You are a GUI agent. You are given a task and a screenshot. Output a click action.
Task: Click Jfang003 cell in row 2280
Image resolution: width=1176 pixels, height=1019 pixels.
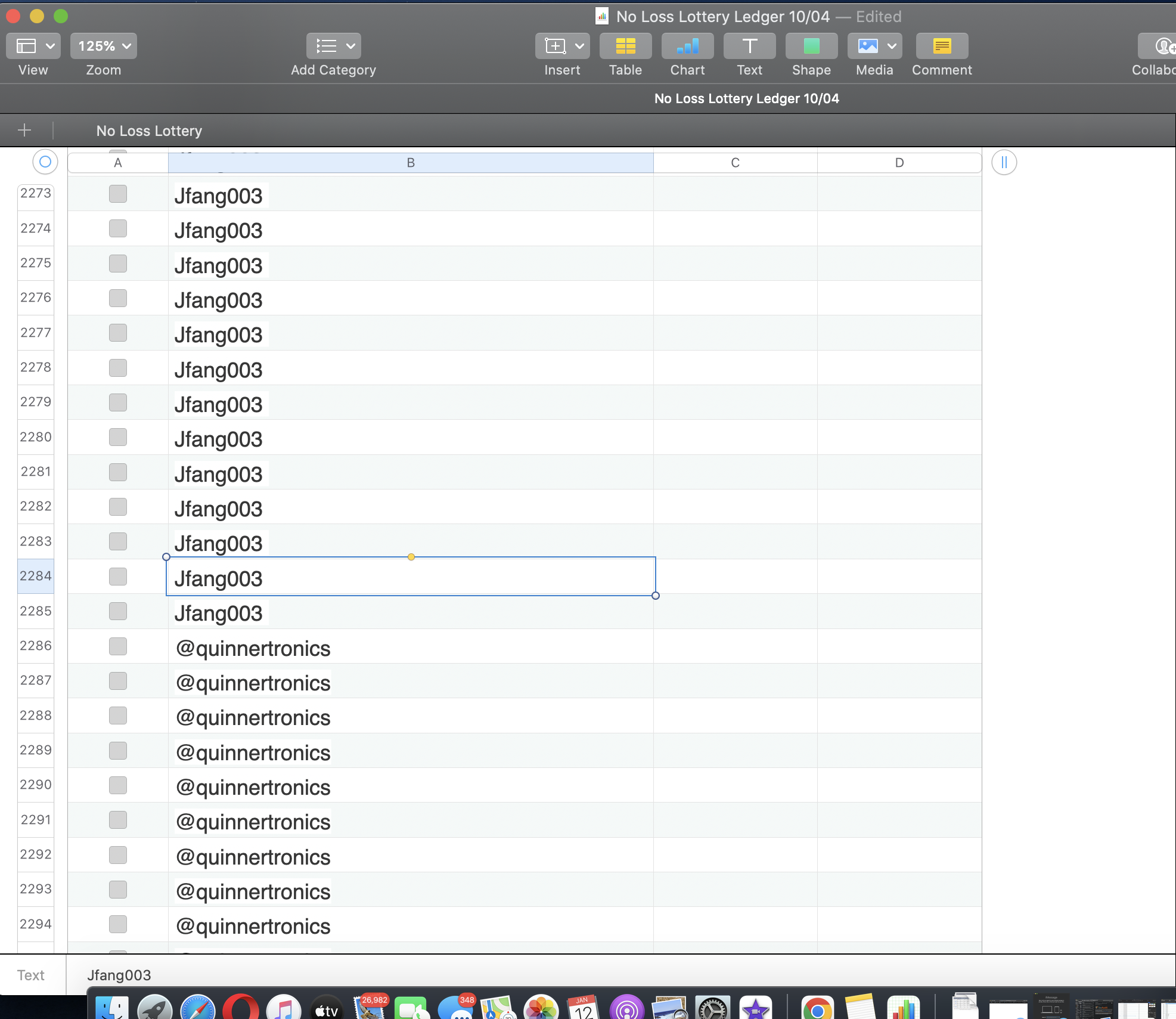(x=411, y=438)
